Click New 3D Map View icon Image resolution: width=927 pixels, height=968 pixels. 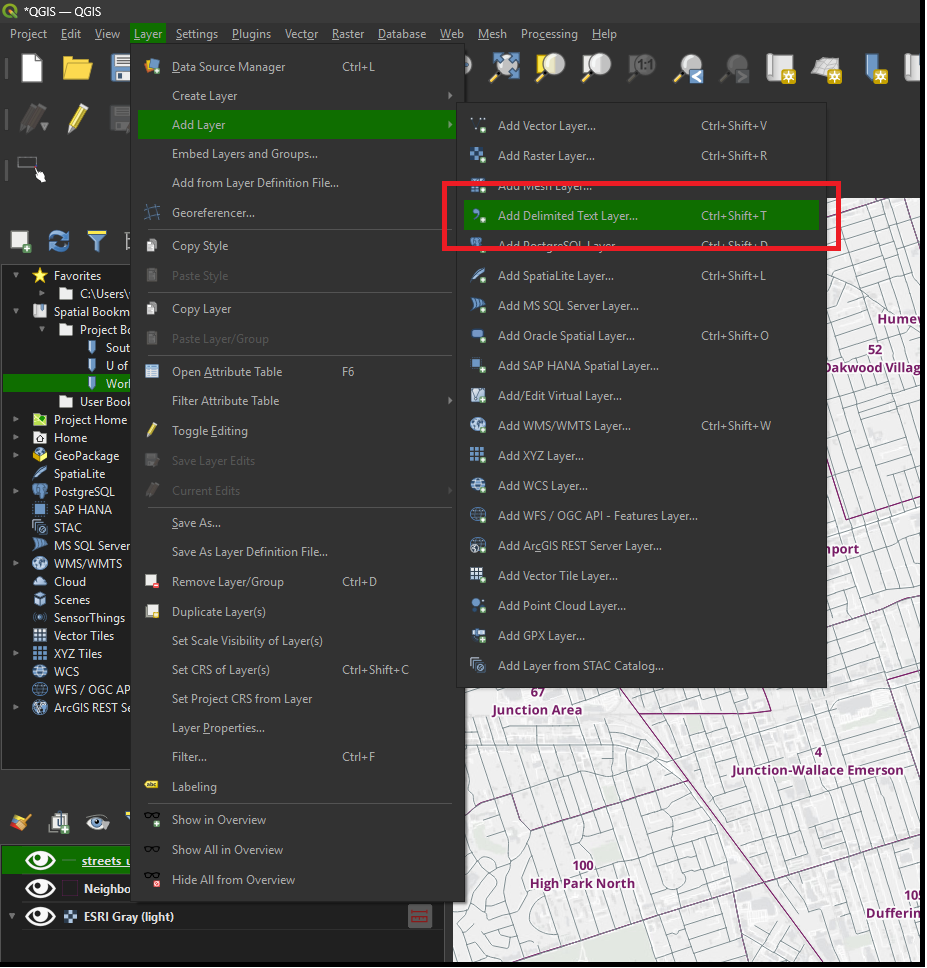click(x=827, y=68)
